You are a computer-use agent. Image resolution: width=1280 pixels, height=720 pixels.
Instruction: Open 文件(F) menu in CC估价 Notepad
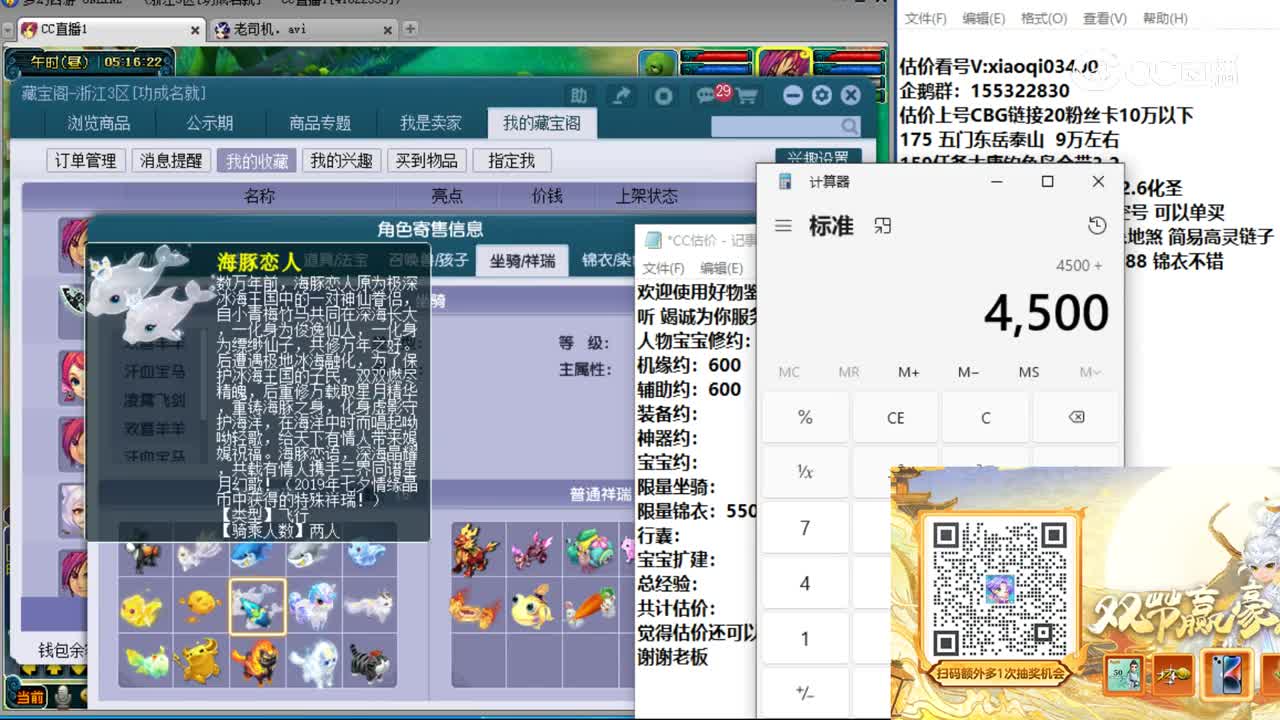(663, 268)
